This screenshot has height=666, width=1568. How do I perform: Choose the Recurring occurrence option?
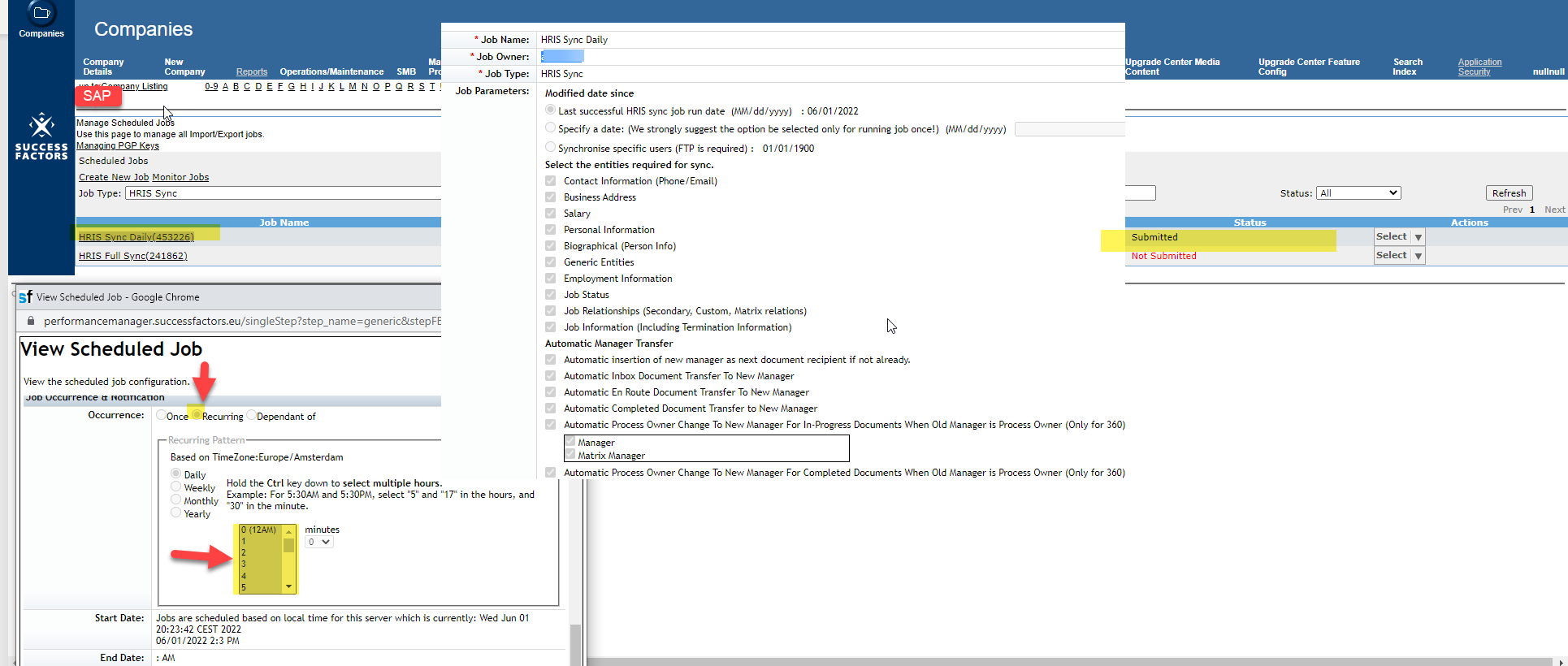197,415
